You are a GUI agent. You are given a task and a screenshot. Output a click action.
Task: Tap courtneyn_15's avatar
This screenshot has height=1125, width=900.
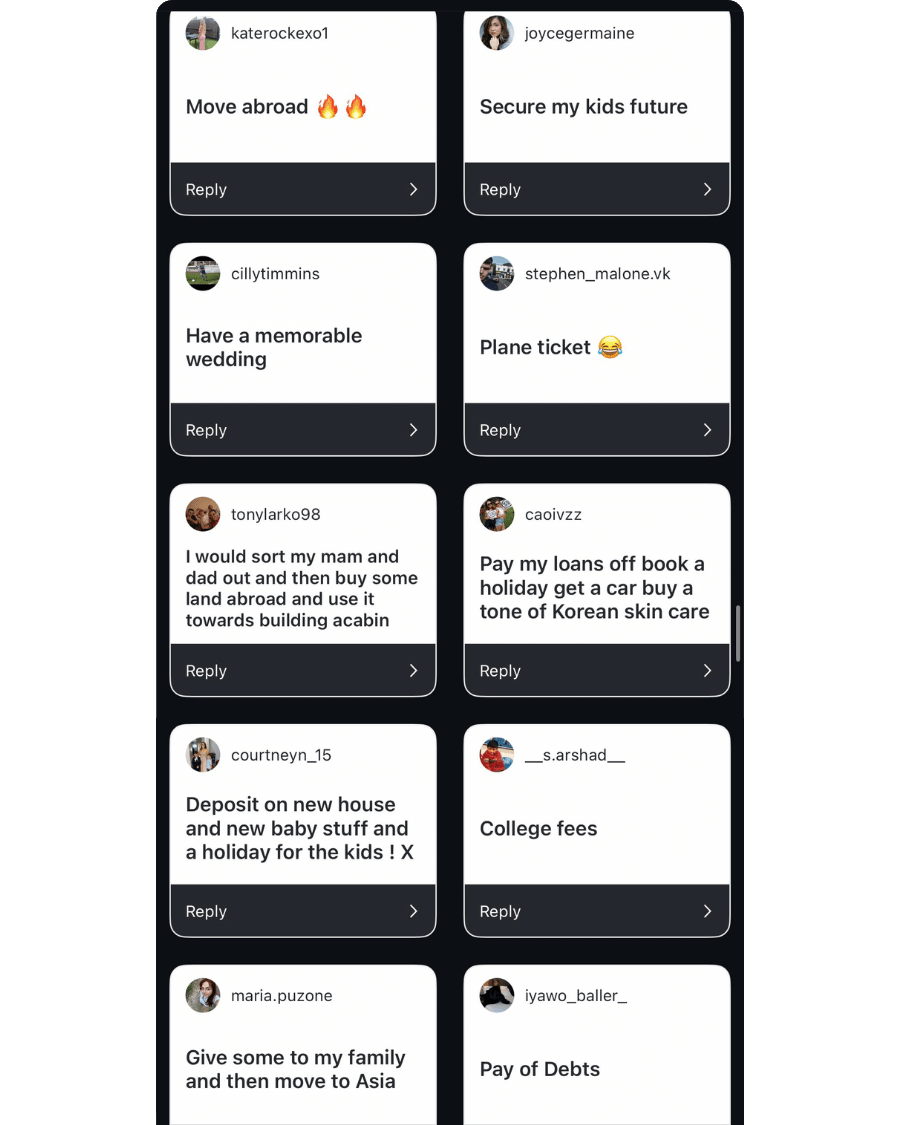pos(203,755)
